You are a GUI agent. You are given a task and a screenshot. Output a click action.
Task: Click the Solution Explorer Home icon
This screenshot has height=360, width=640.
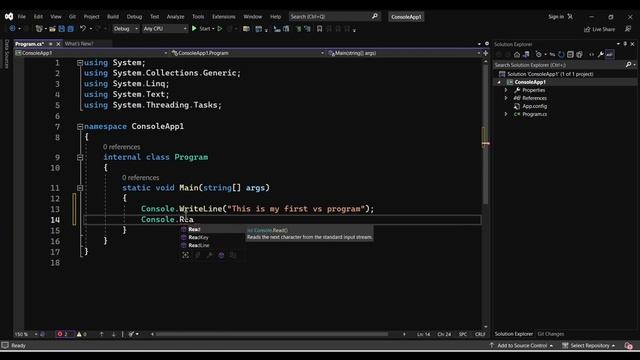coord(517,54)
